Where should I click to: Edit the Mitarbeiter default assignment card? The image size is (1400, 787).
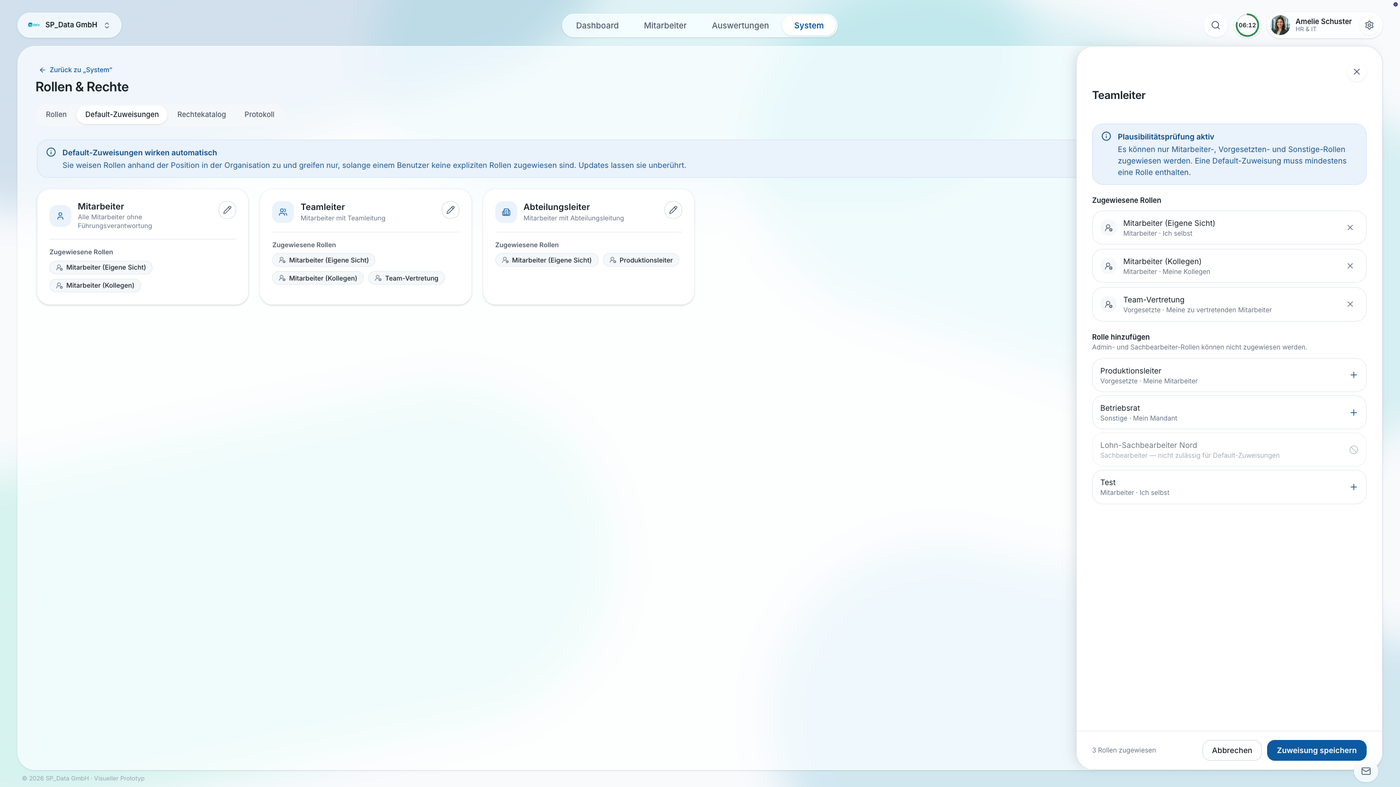point(227,210)
